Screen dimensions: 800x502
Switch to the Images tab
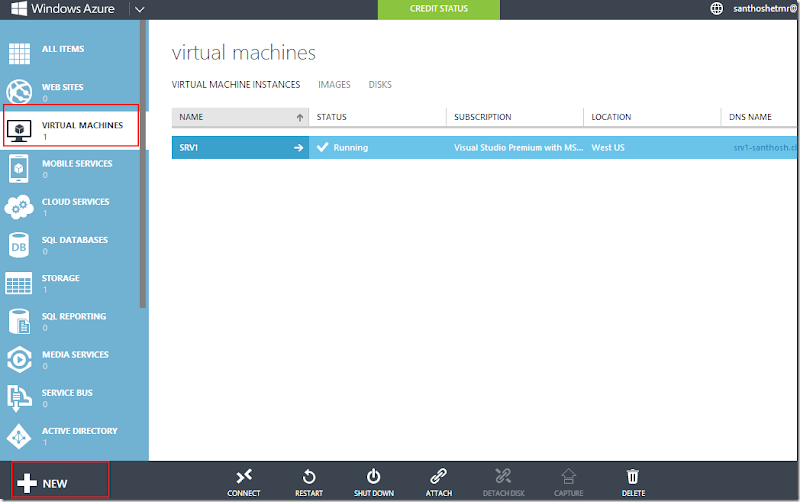pyautogui.click(x=334, y=85)
